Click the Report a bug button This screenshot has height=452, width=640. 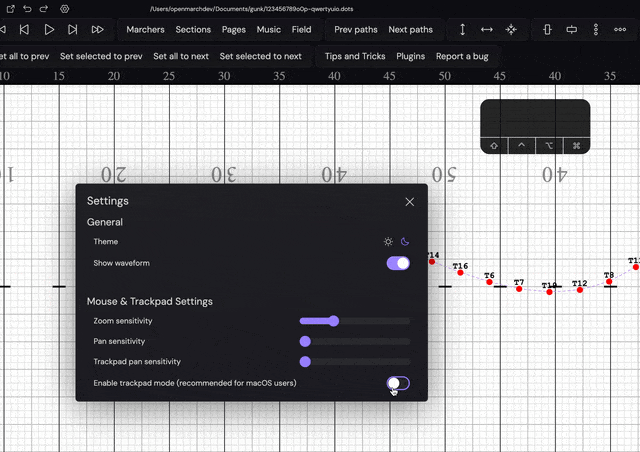point(463,56)
